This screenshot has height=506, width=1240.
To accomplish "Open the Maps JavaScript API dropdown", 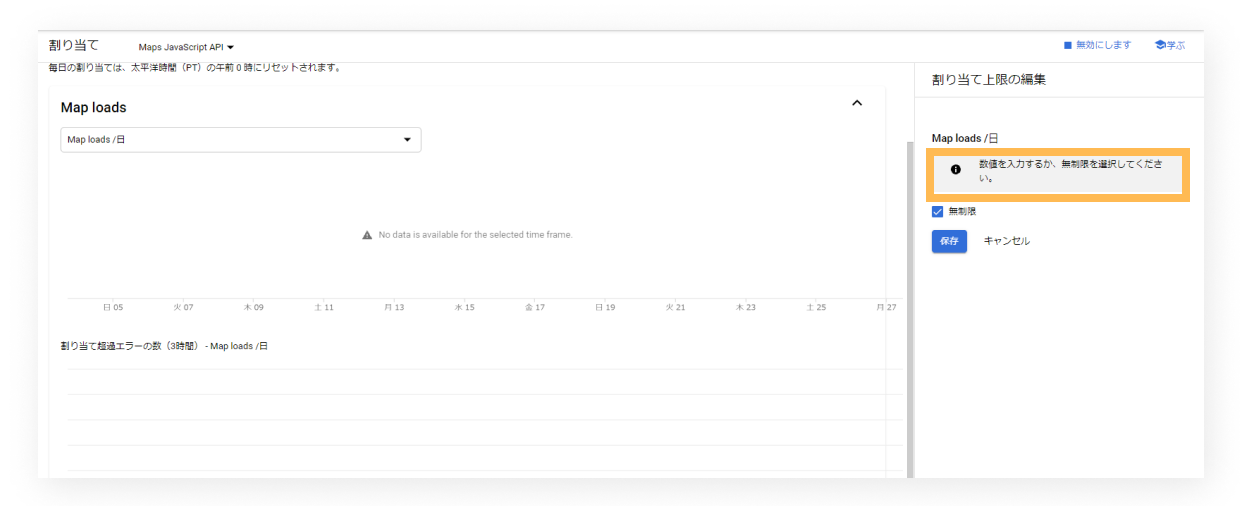I will 186,47.
